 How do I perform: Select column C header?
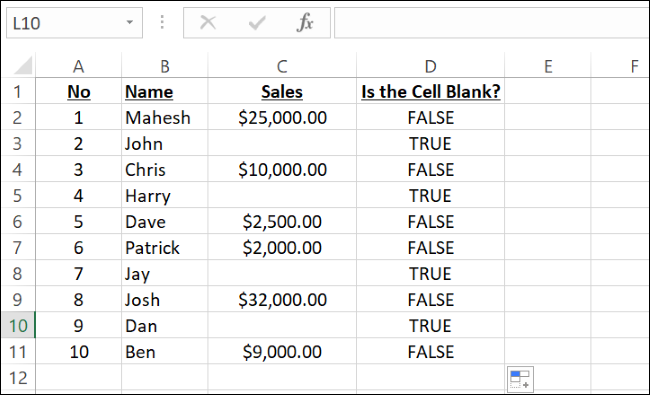tap(282, 66)
